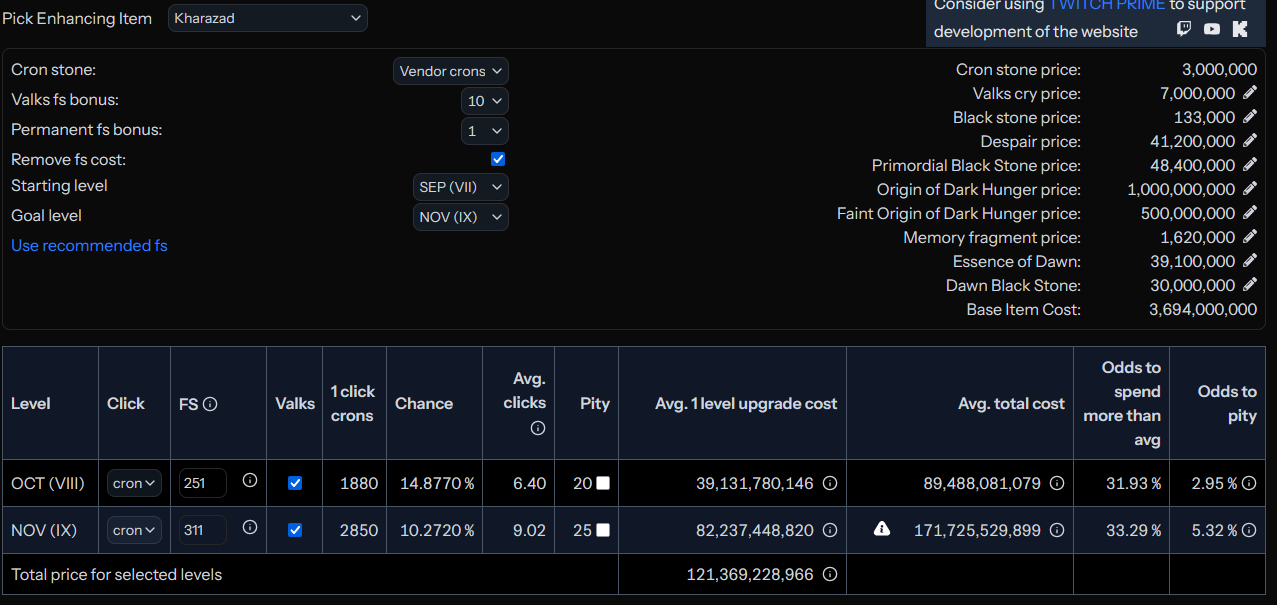1277x605 pixels.
Task: Edit Memory fragment price pencil icon
Action: click(x=1249, y=237)
